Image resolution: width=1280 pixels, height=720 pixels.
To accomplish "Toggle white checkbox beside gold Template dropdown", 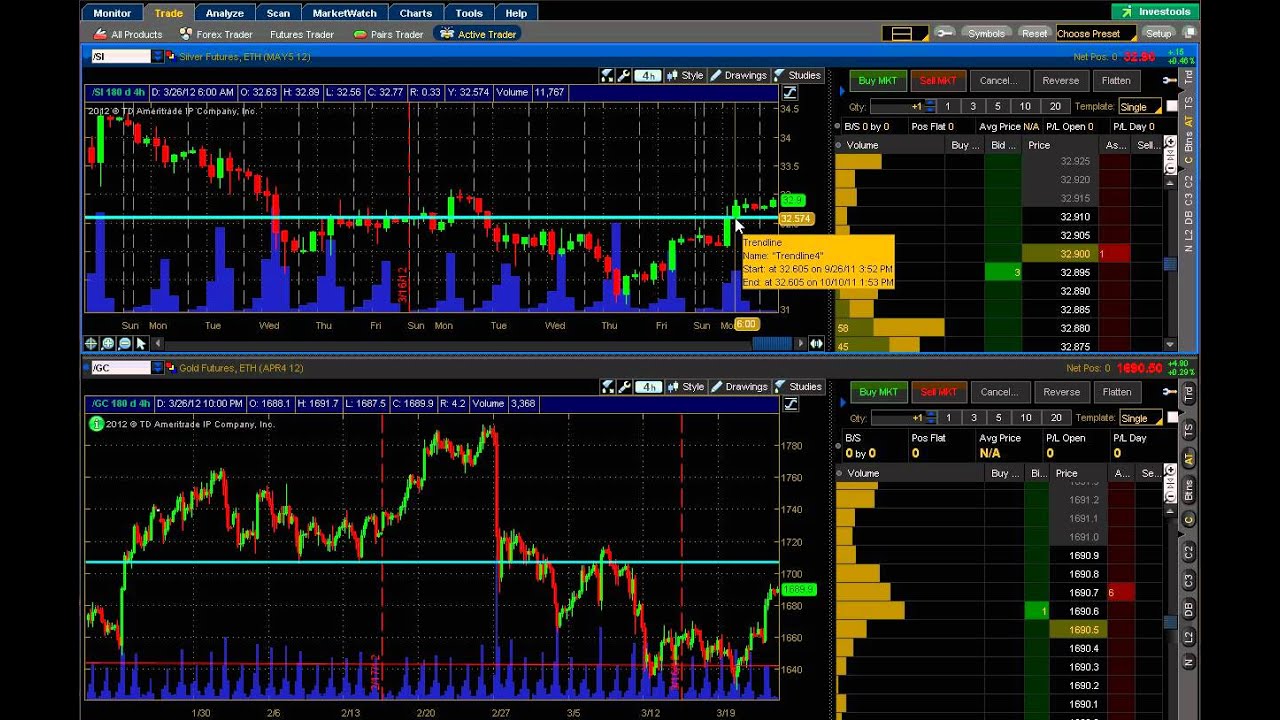I will pos(1172,417).
